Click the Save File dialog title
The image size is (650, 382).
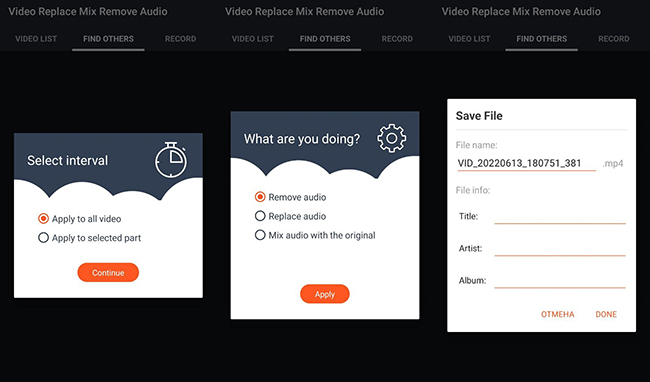pyautogui.click(x=479, y=116)
